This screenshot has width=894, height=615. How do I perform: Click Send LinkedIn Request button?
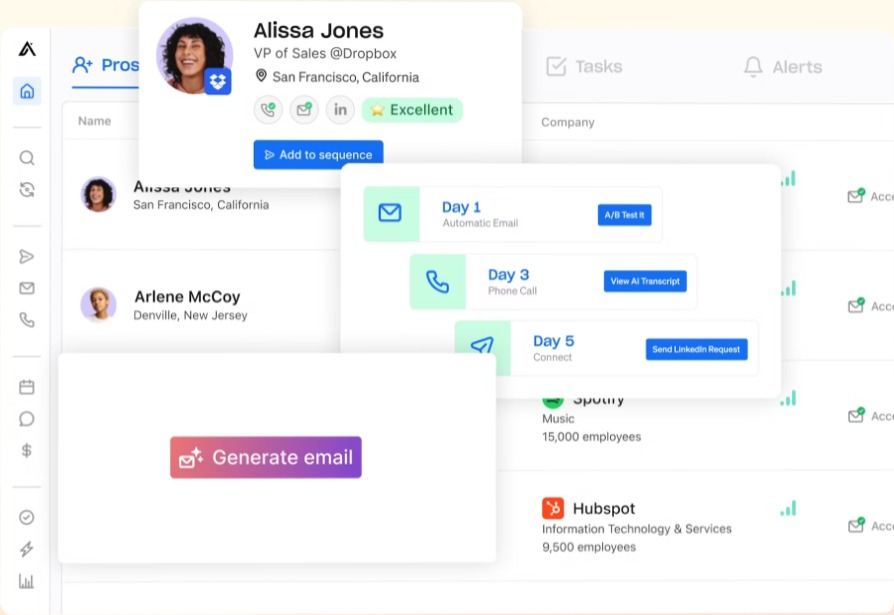click(696, 349)
